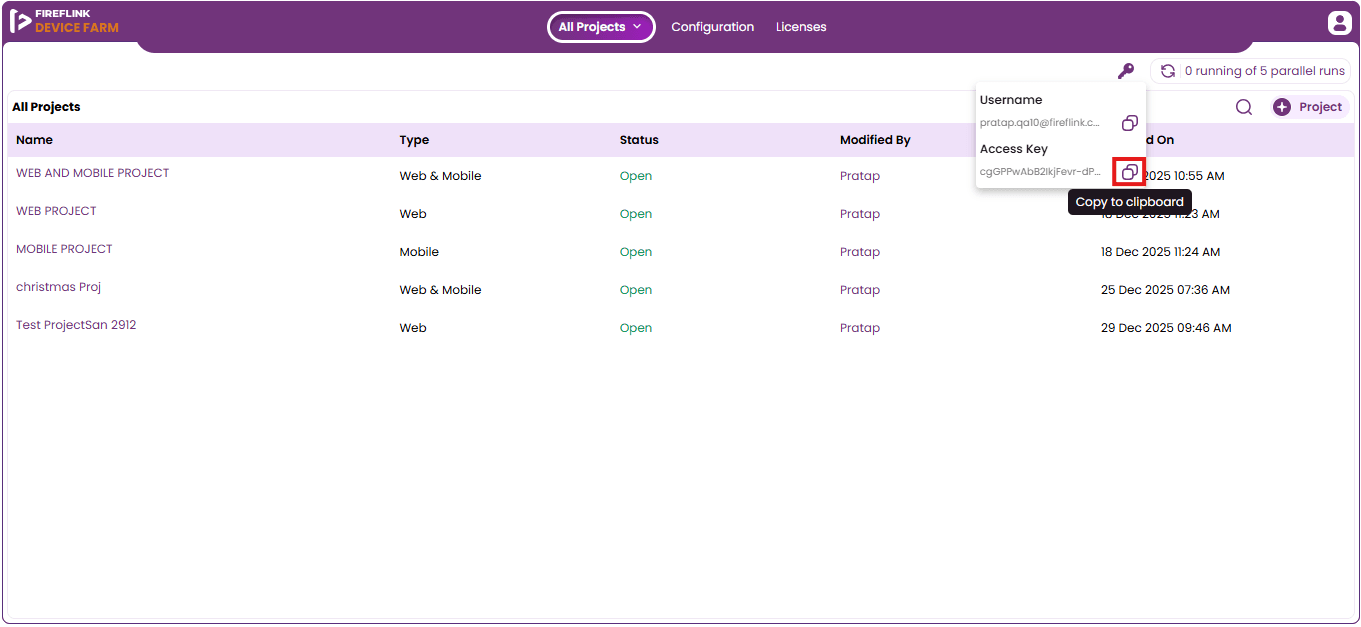The width and height of the screenshot is (1361, 627).
Task: Click Open status of MOBILE PROJECT row
Action: pos(636,252)
